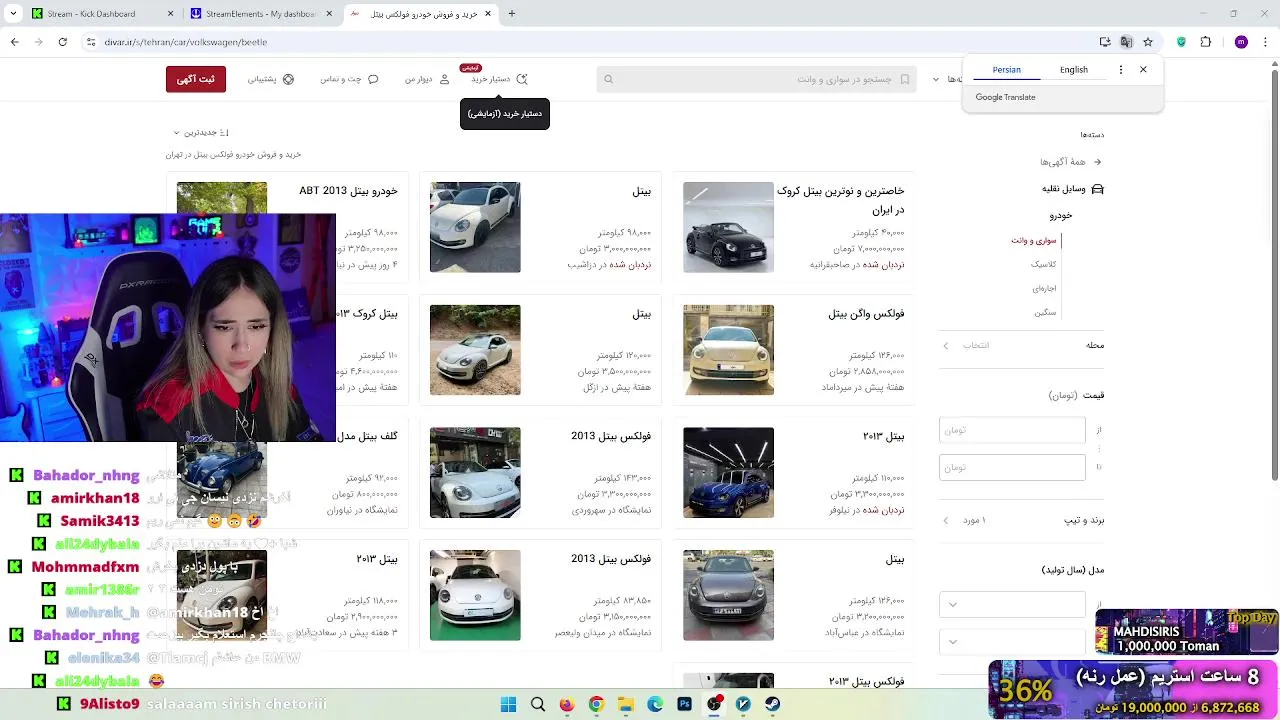Click the vehicles category car icon
The width and height of the screenshot is (1280, 720).
[1097, 189]
